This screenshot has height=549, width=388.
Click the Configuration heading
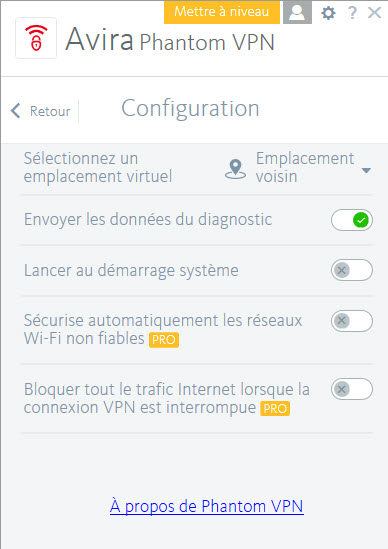190,109
